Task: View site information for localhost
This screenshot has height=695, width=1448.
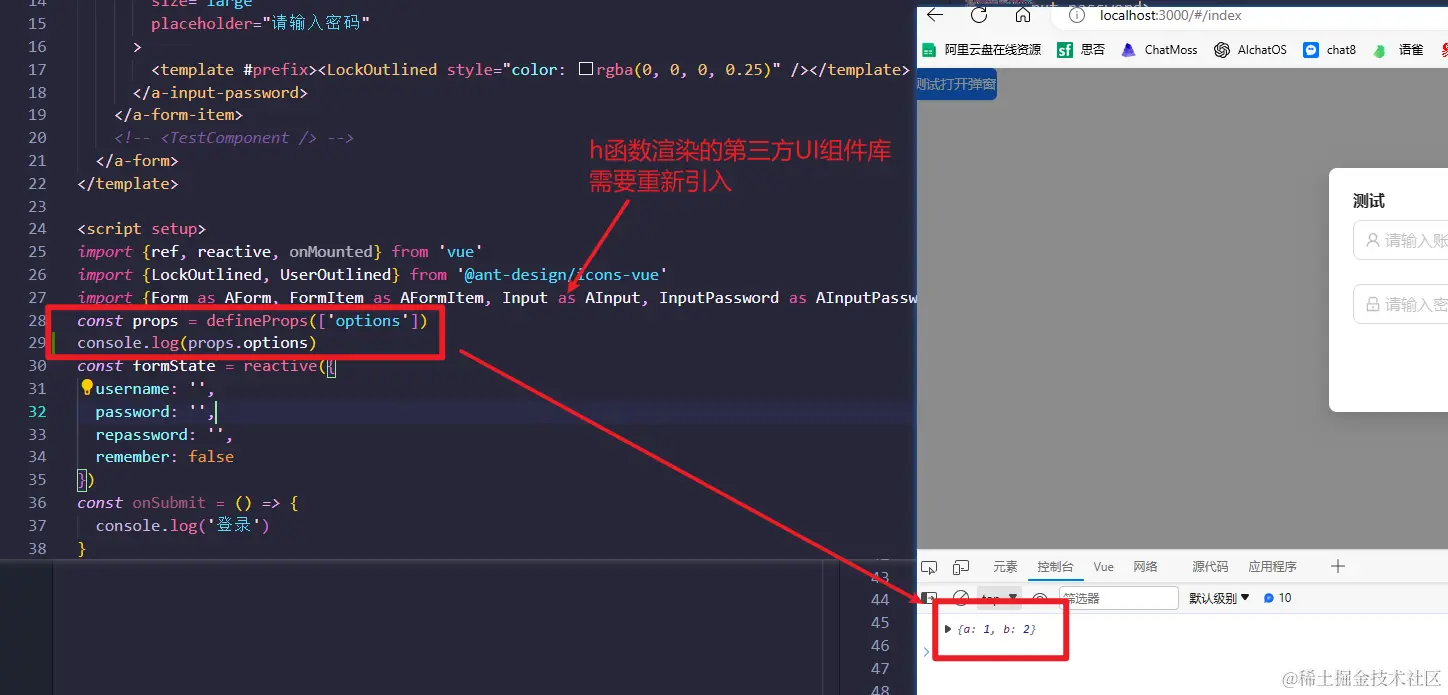Action: tap(1077, 16)
